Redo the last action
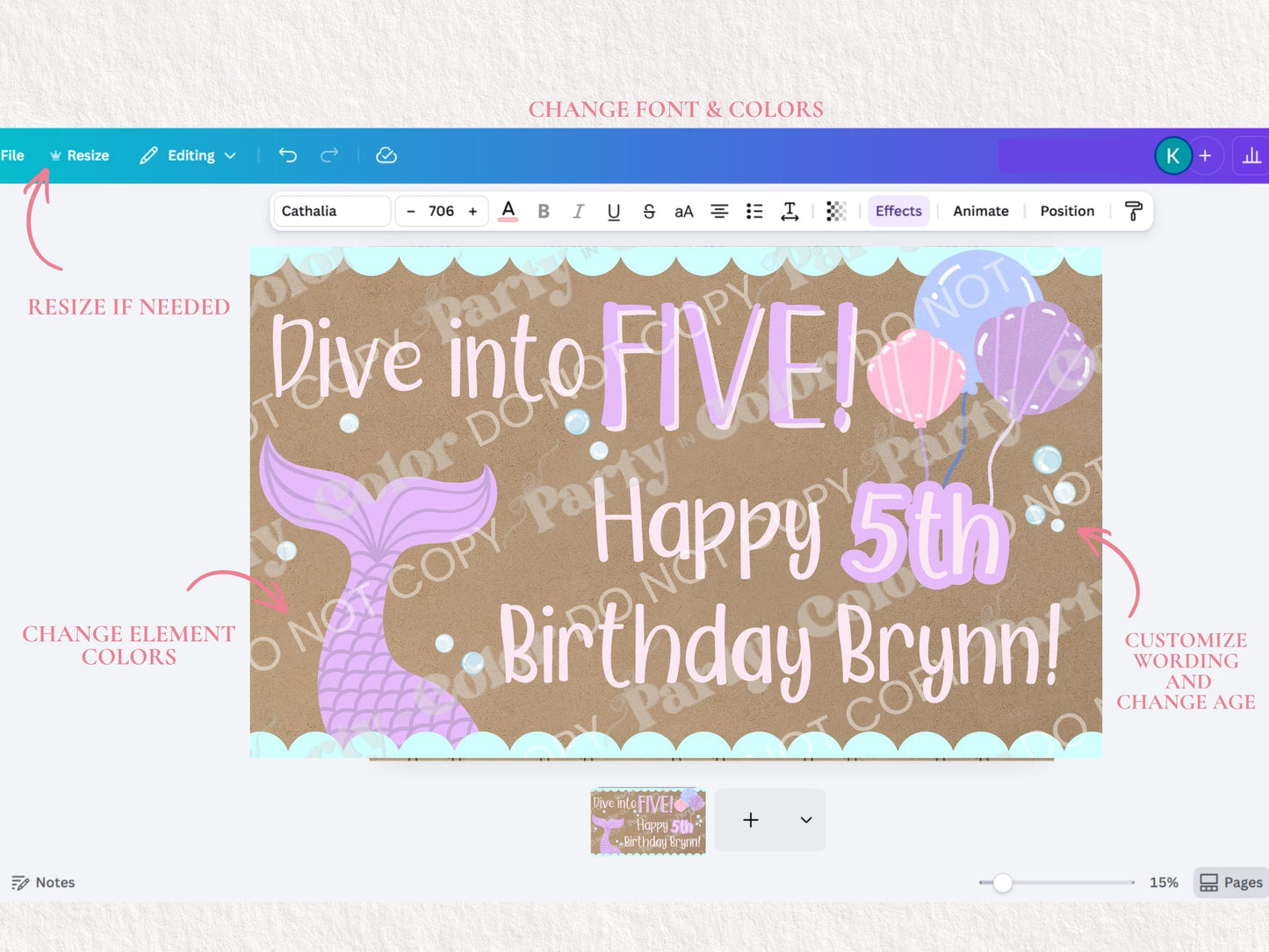Screen dimensions: 1269x952 pyautogui.click(x=329, y=155)
